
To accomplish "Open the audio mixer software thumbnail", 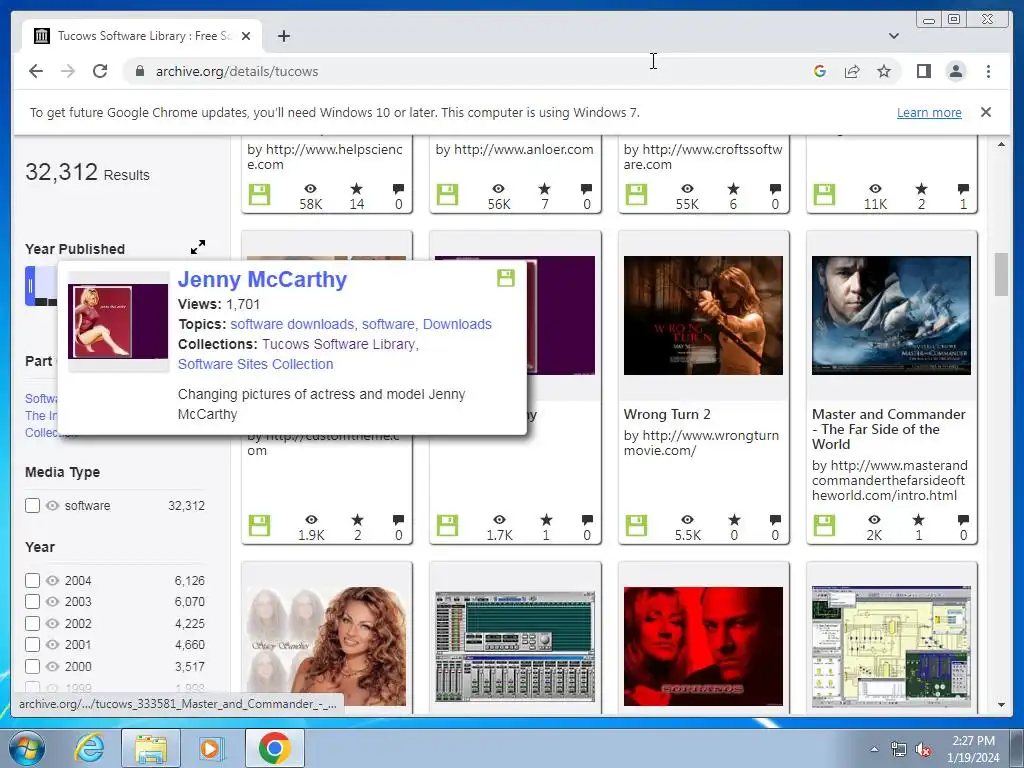I will 515,646.
